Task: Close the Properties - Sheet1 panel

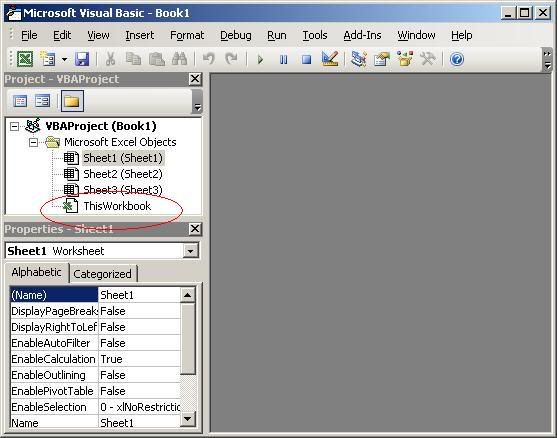Action: coord(195,229)
